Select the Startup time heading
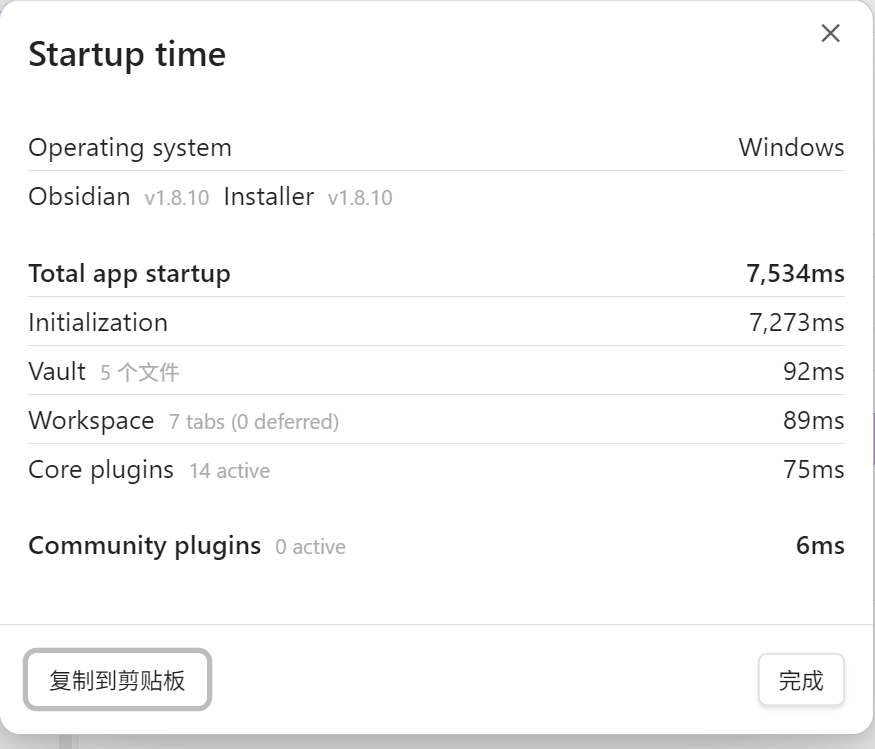This screenshot has width=875, height=749. [127, 55]
